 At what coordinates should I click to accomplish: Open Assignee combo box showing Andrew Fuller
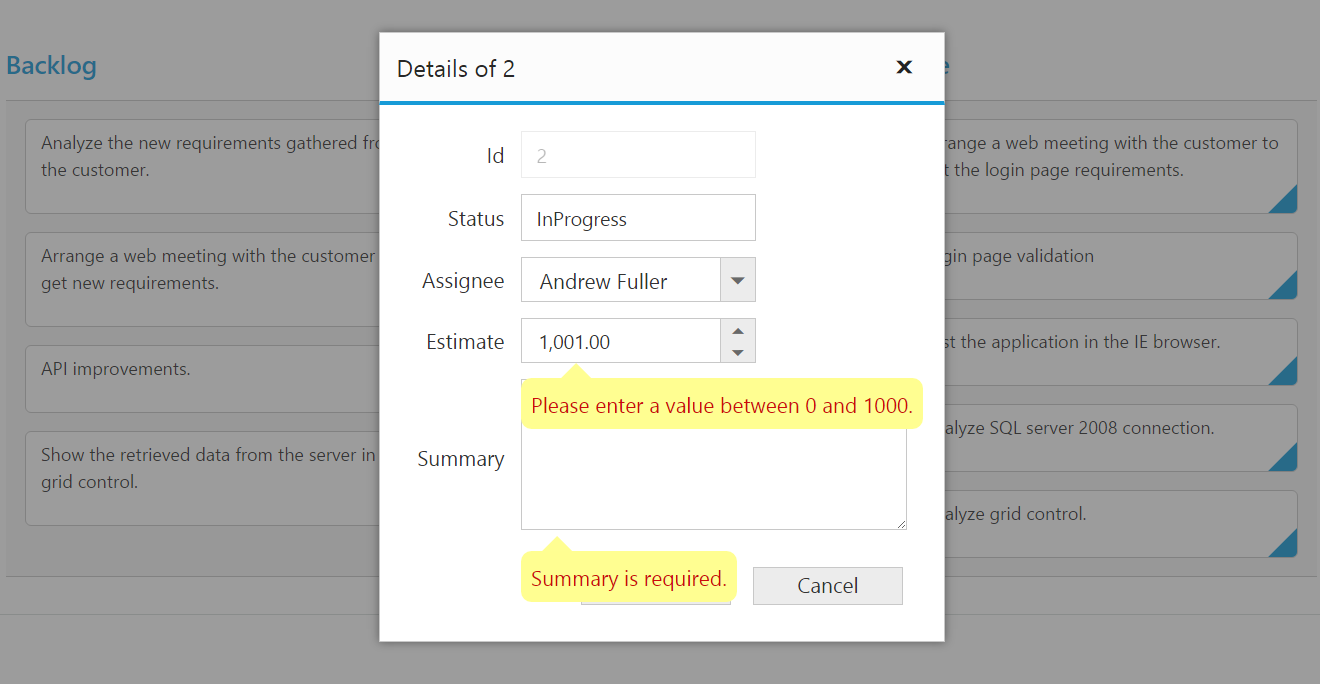(620, 281)
